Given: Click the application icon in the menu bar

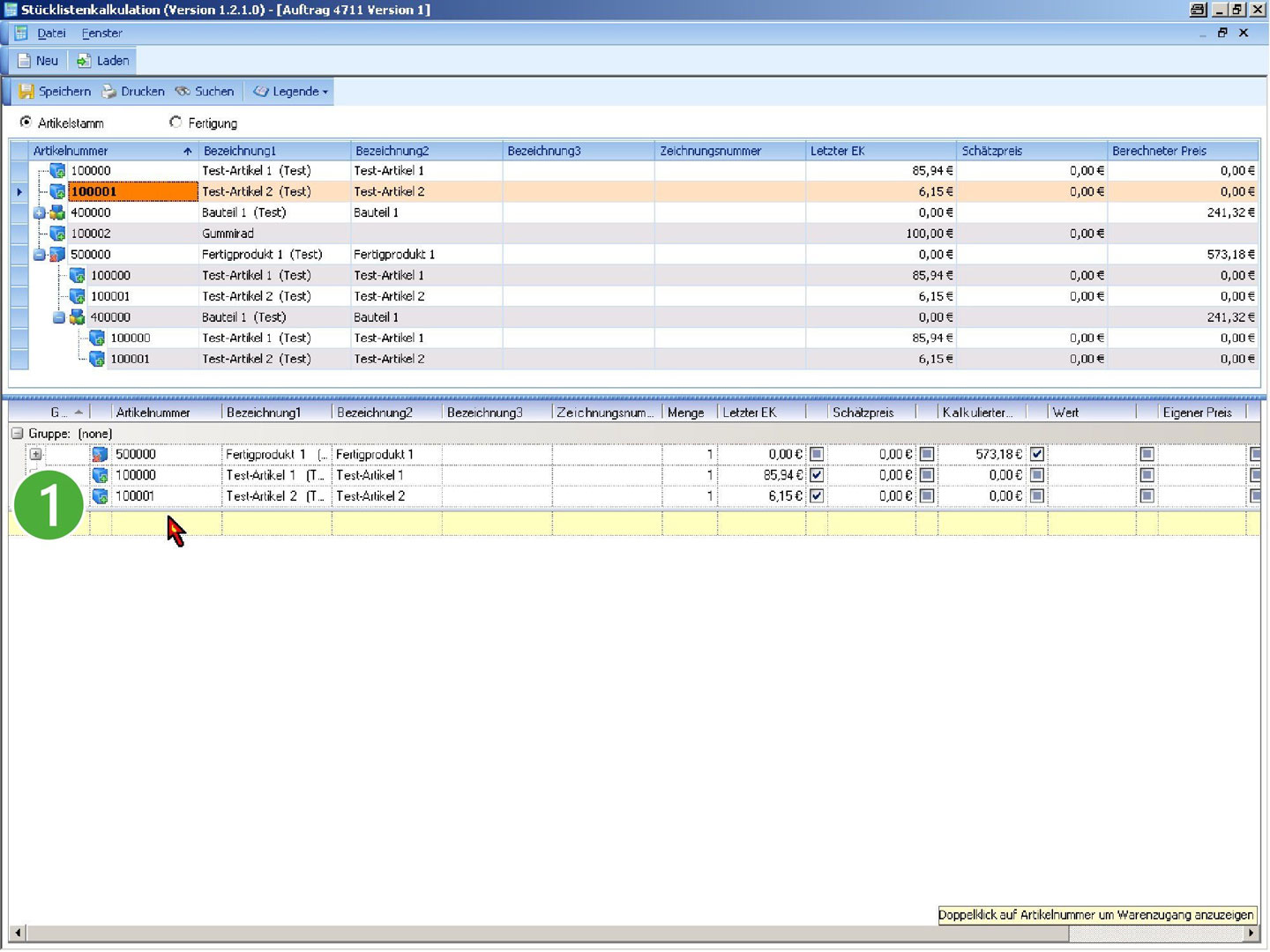Looking at the screenshot, I should pos(21,33).
